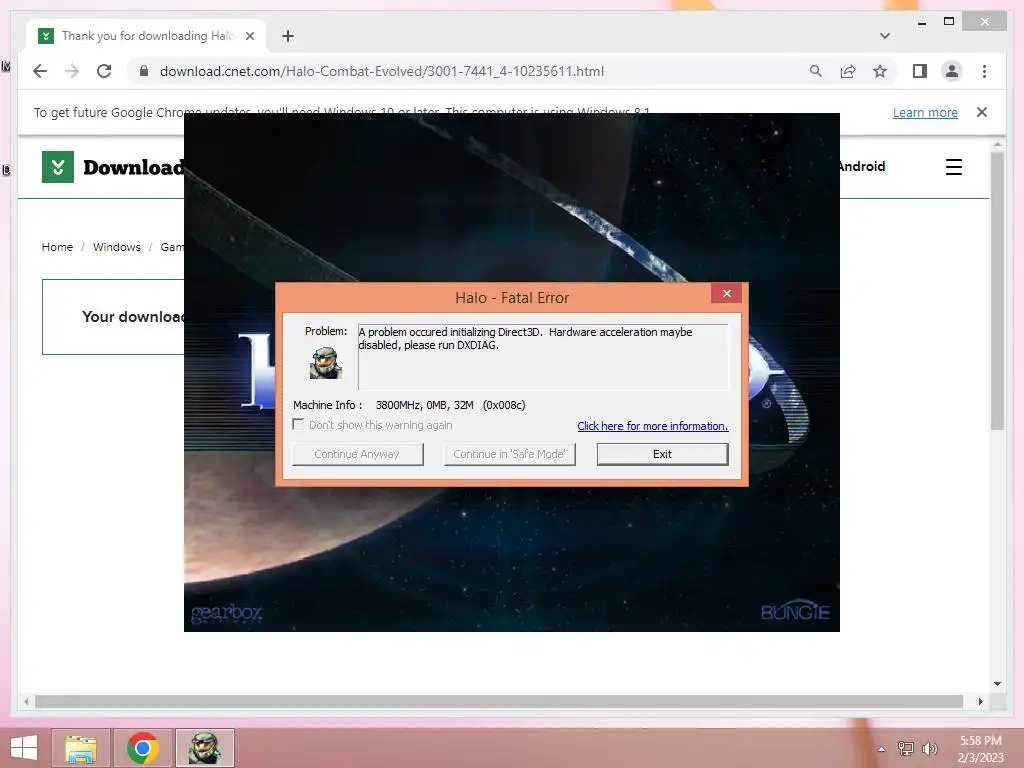Click the vertical scrollbar thumb
The width and height of the screenshot is (1024, 768).
[997, 291]
